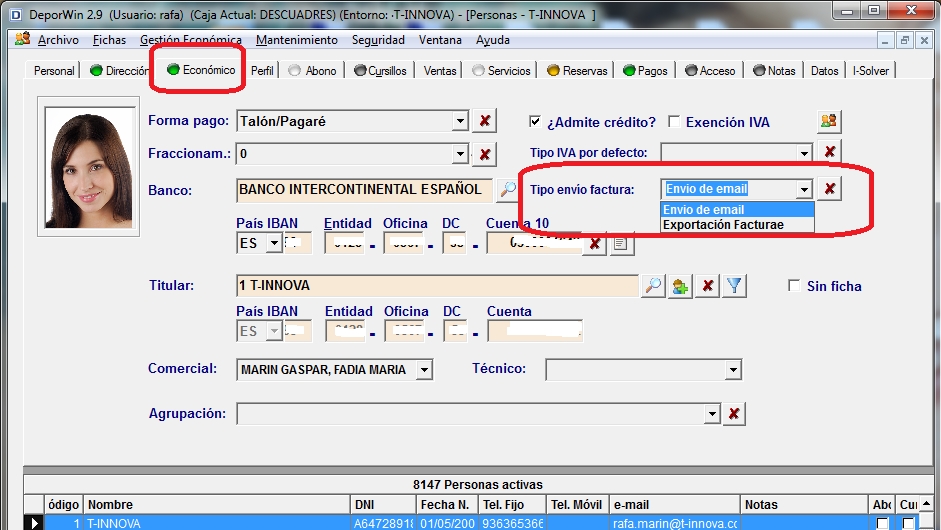
Task: Search Titular with the magnifier icon
Action: click(653, 286)
